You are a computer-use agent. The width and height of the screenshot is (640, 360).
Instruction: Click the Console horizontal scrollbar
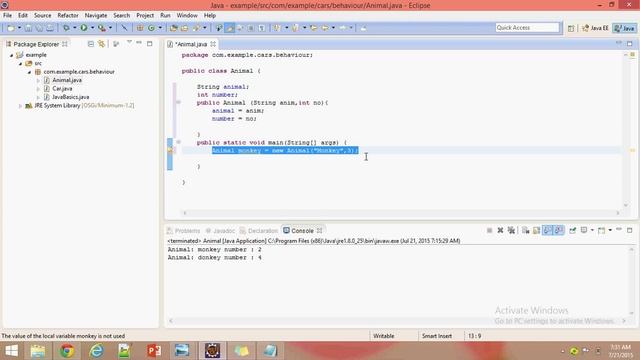(398, 321)
